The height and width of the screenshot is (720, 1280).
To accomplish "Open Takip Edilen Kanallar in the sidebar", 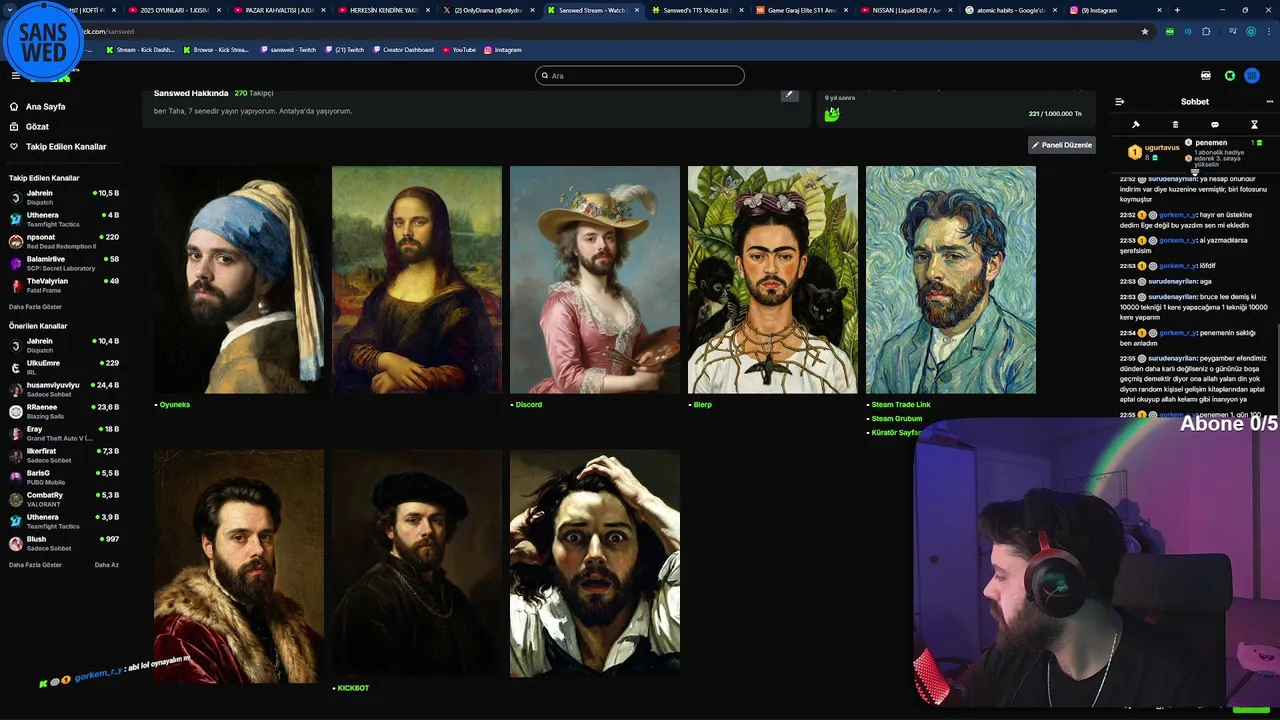I will [x=57, y=146].
